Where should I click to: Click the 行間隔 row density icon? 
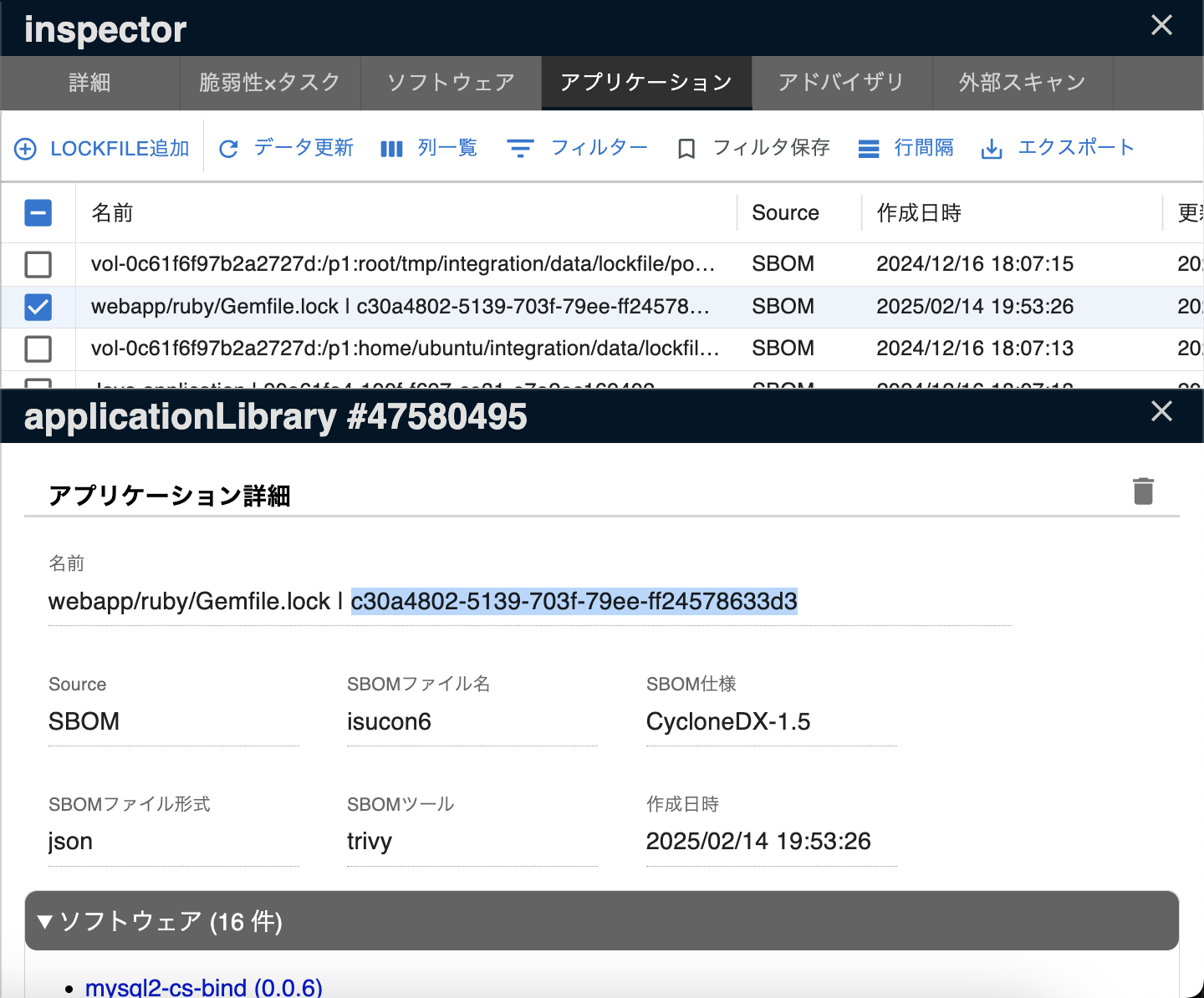click(869, 149)
